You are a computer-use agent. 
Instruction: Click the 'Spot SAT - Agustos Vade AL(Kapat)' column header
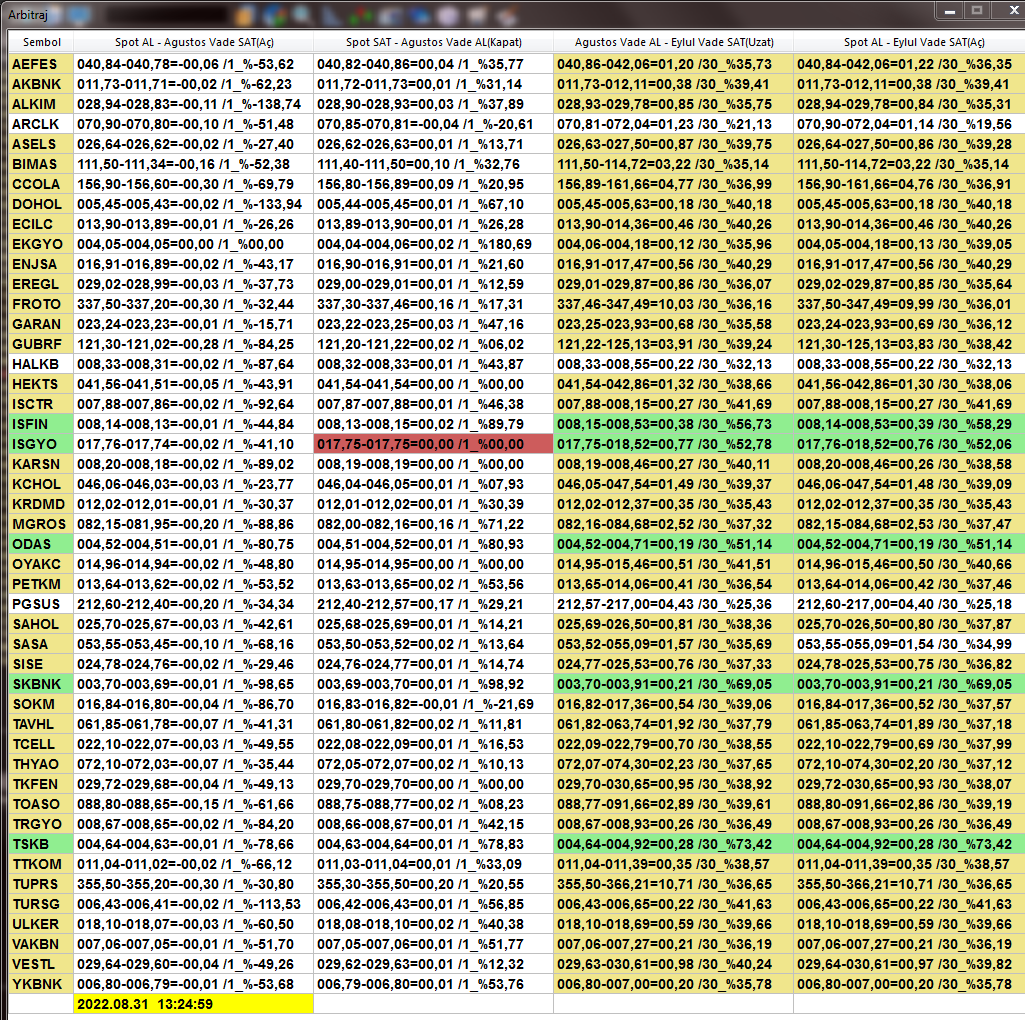tap(433, 42)
